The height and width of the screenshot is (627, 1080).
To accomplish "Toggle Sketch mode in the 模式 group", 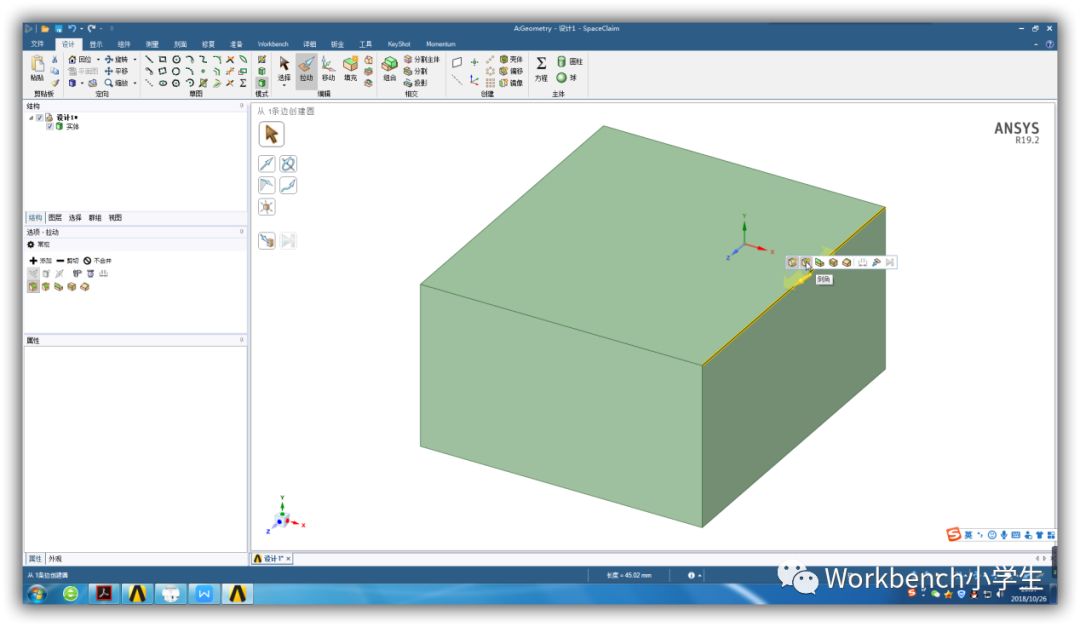I will (262, 60).
